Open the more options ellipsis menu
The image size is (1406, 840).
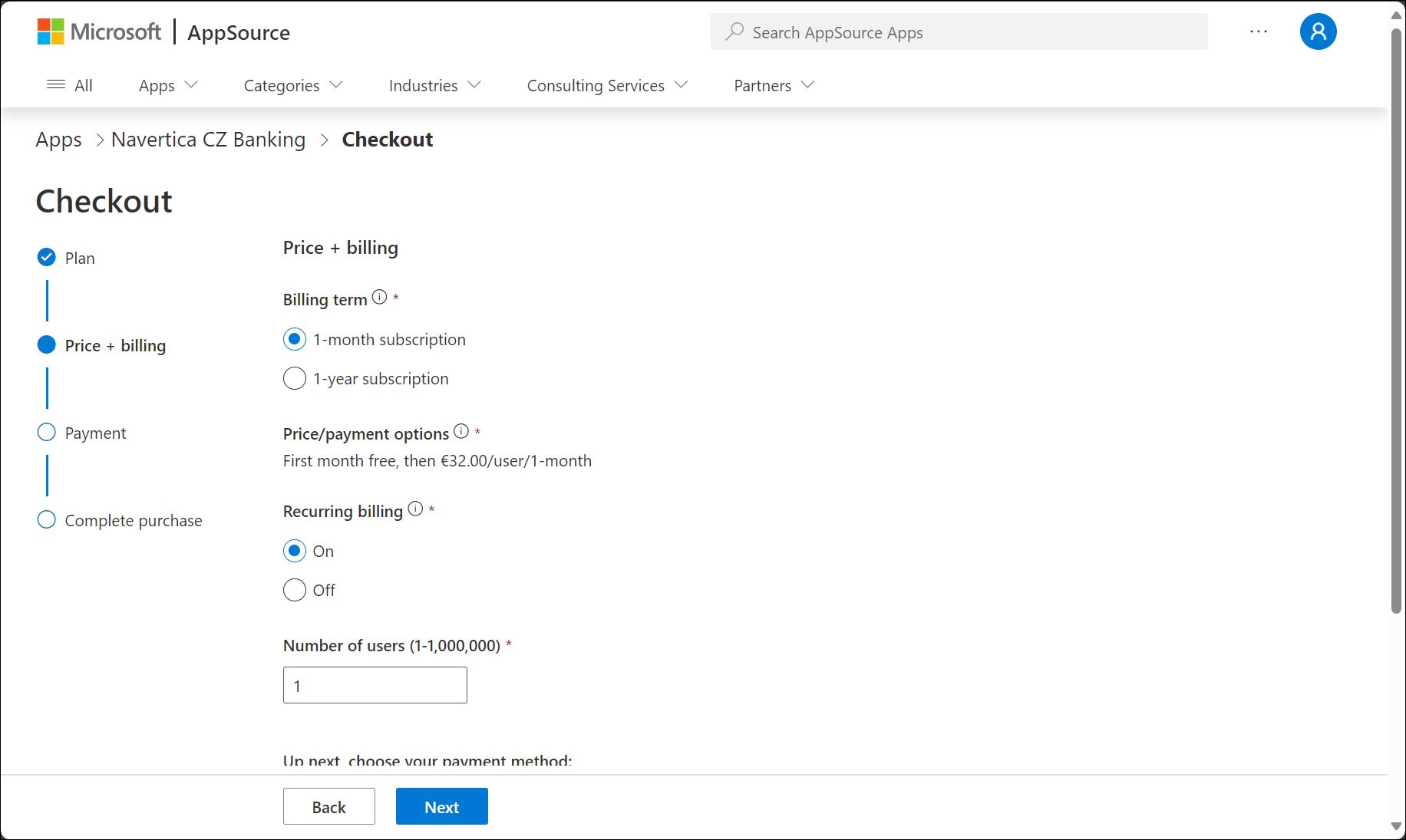(x=1259, y=31)
